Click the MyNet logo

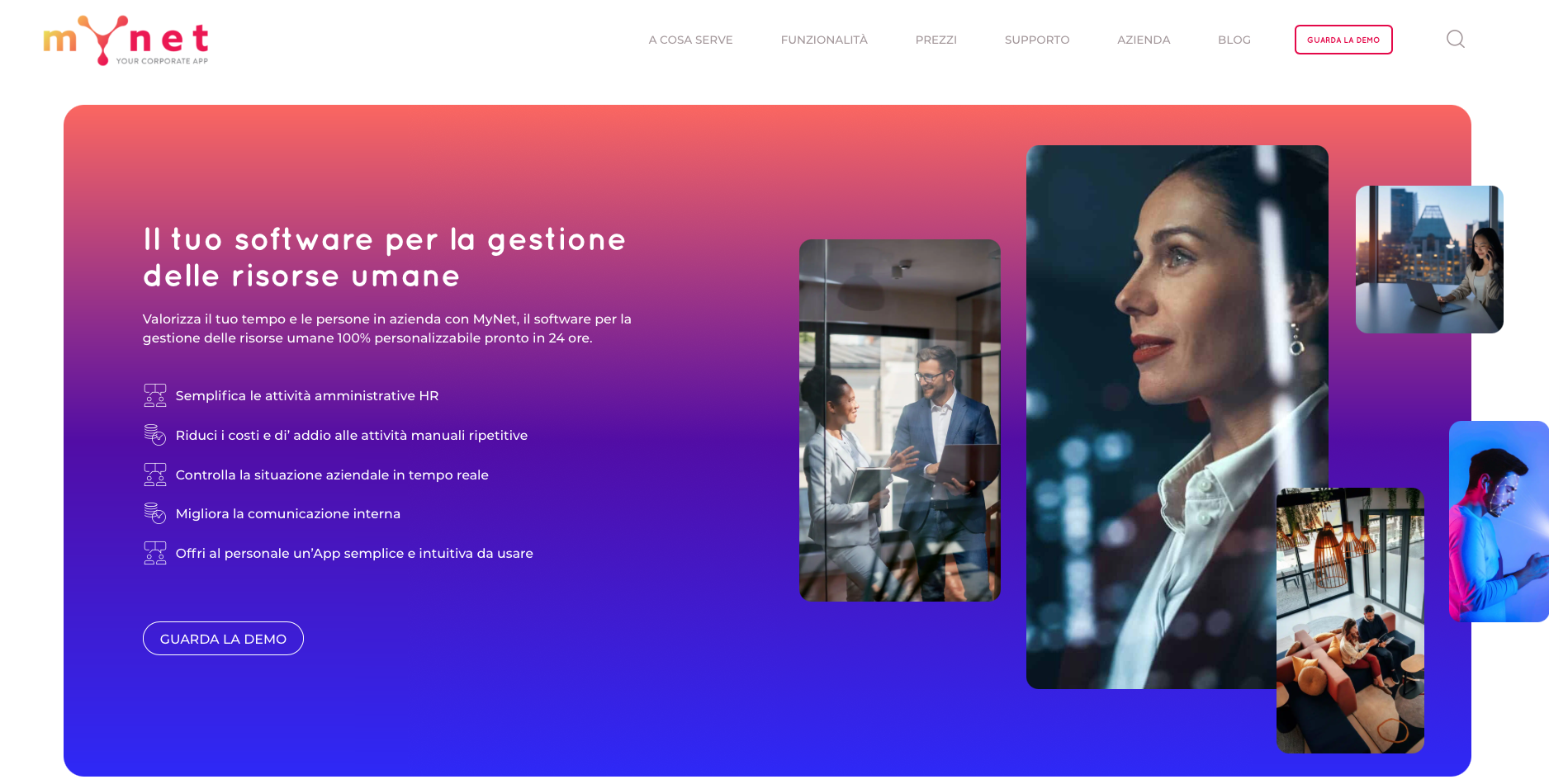click(x=126, y=40)
